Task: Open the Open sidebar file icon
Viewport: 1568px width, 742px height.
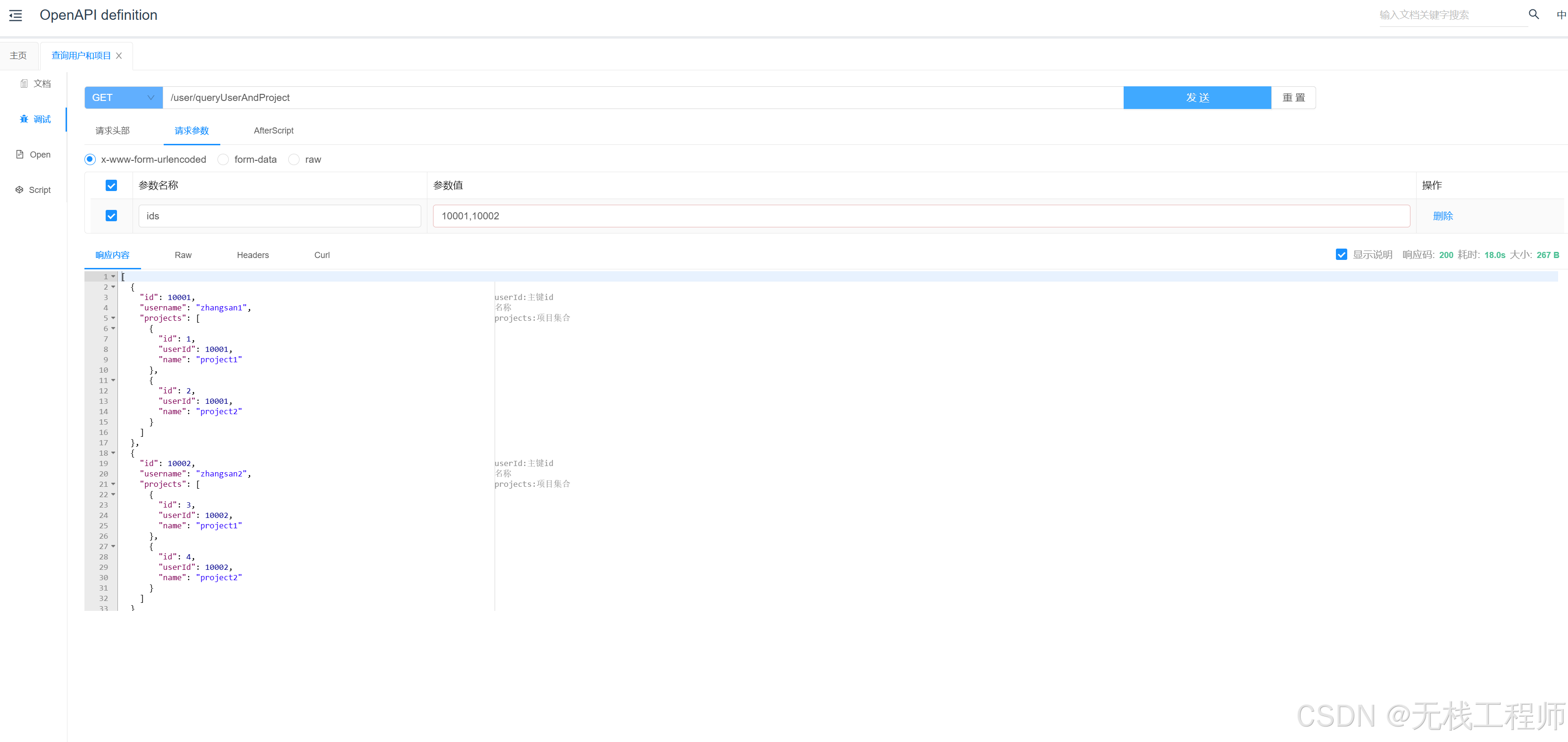Action: coord(19,155)
